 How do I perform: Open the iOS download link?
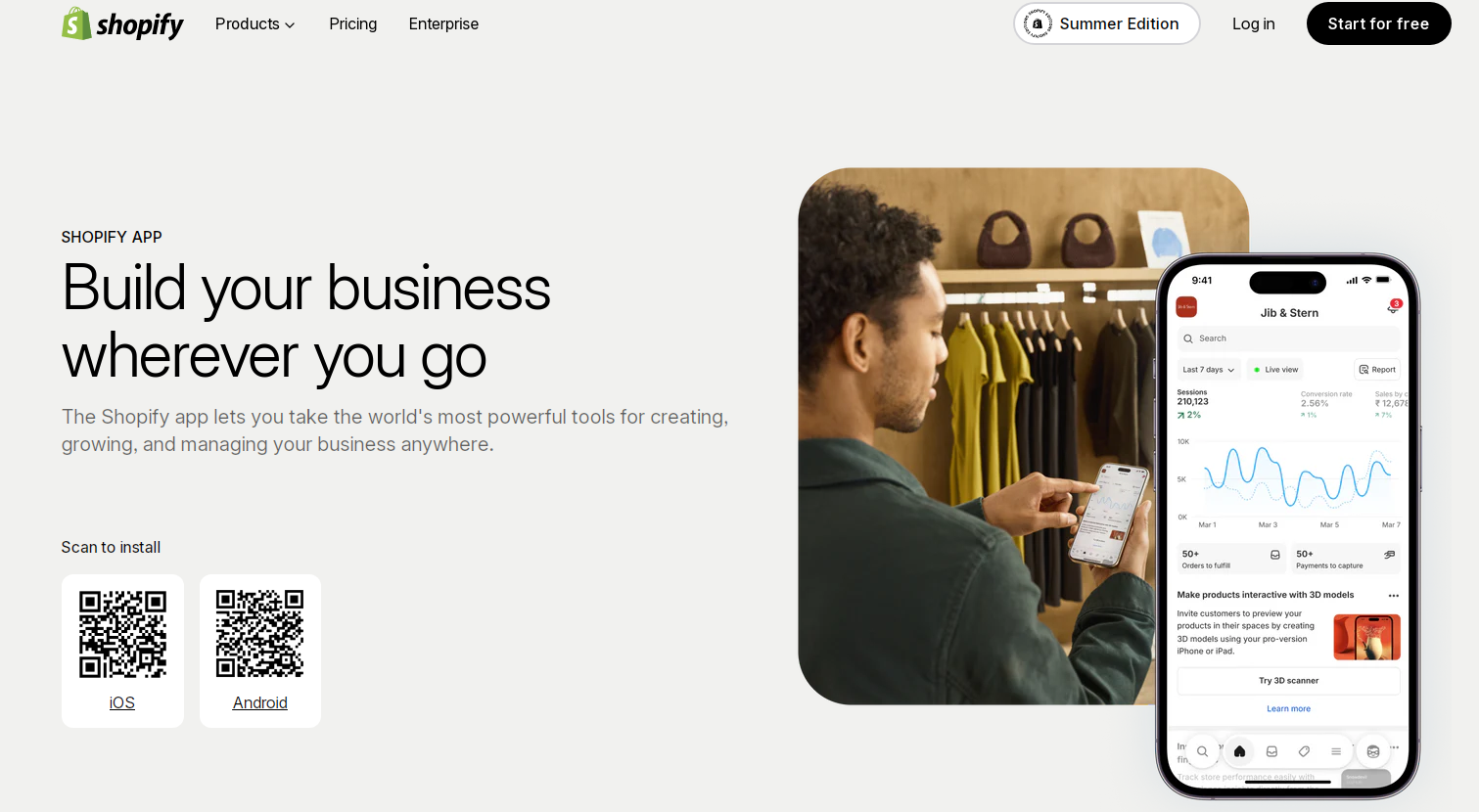click(122, 702)
